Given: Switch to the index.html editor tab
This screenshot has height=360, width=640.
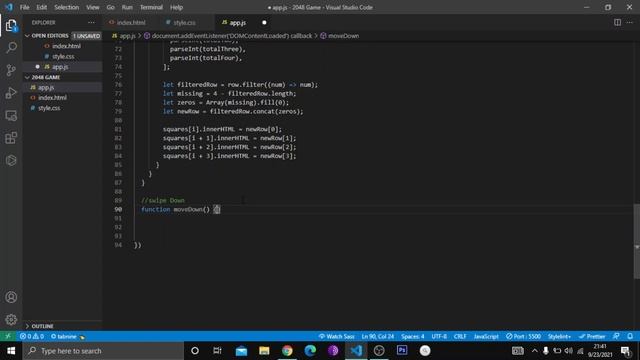Looking at the screenshot, I should coord(131,22).
